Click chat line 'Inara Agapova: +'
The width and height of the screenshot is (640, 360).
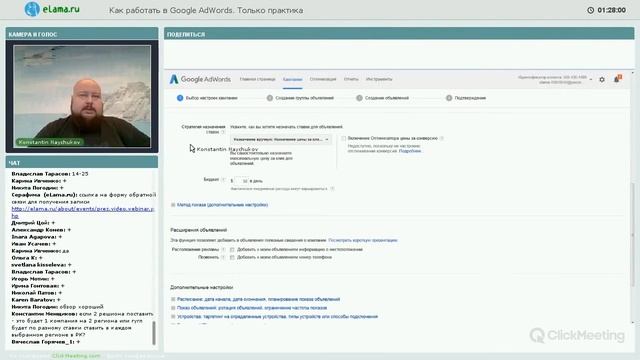37,237
